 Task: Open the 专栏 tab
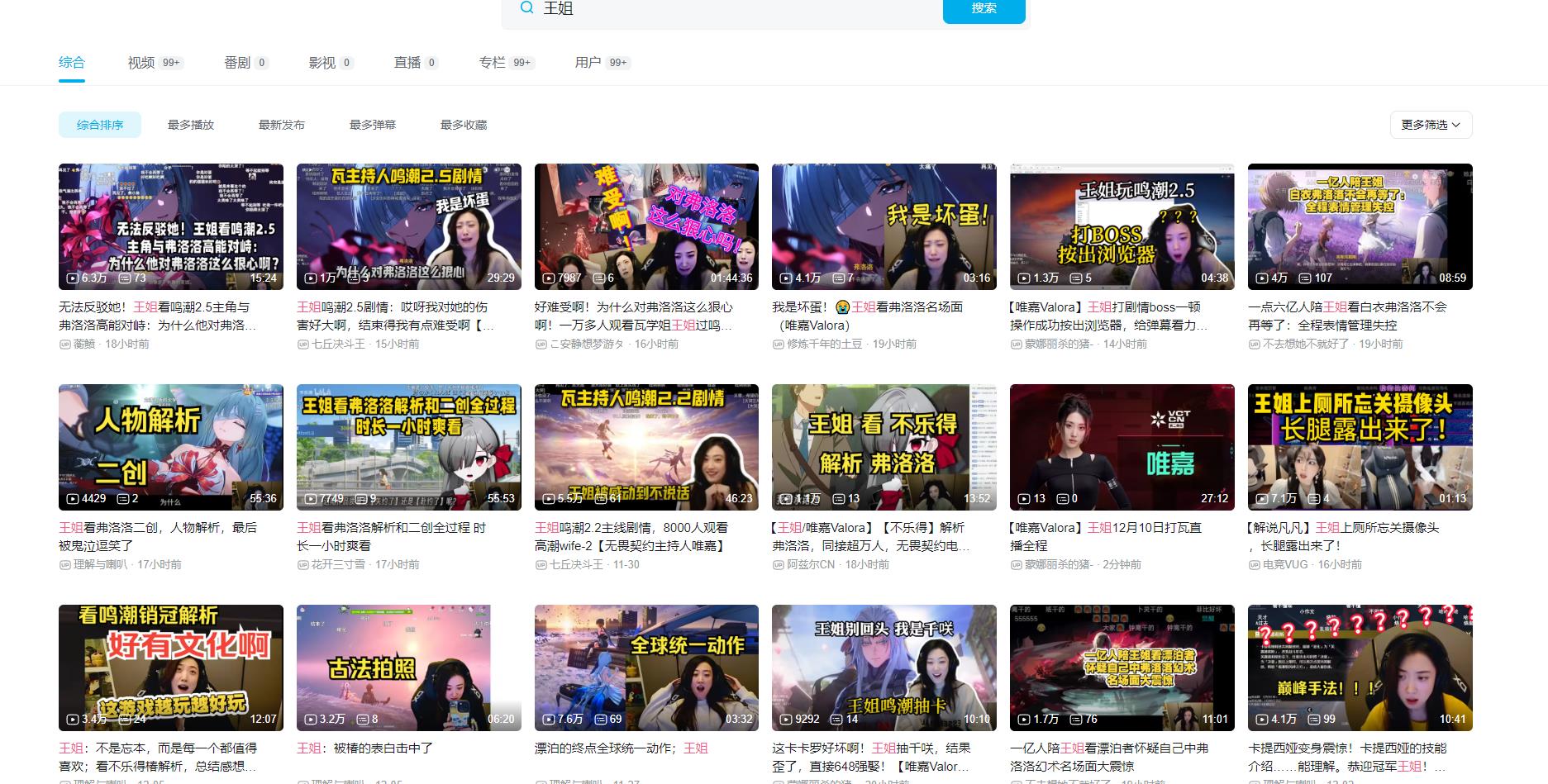(x=492, y=63)
